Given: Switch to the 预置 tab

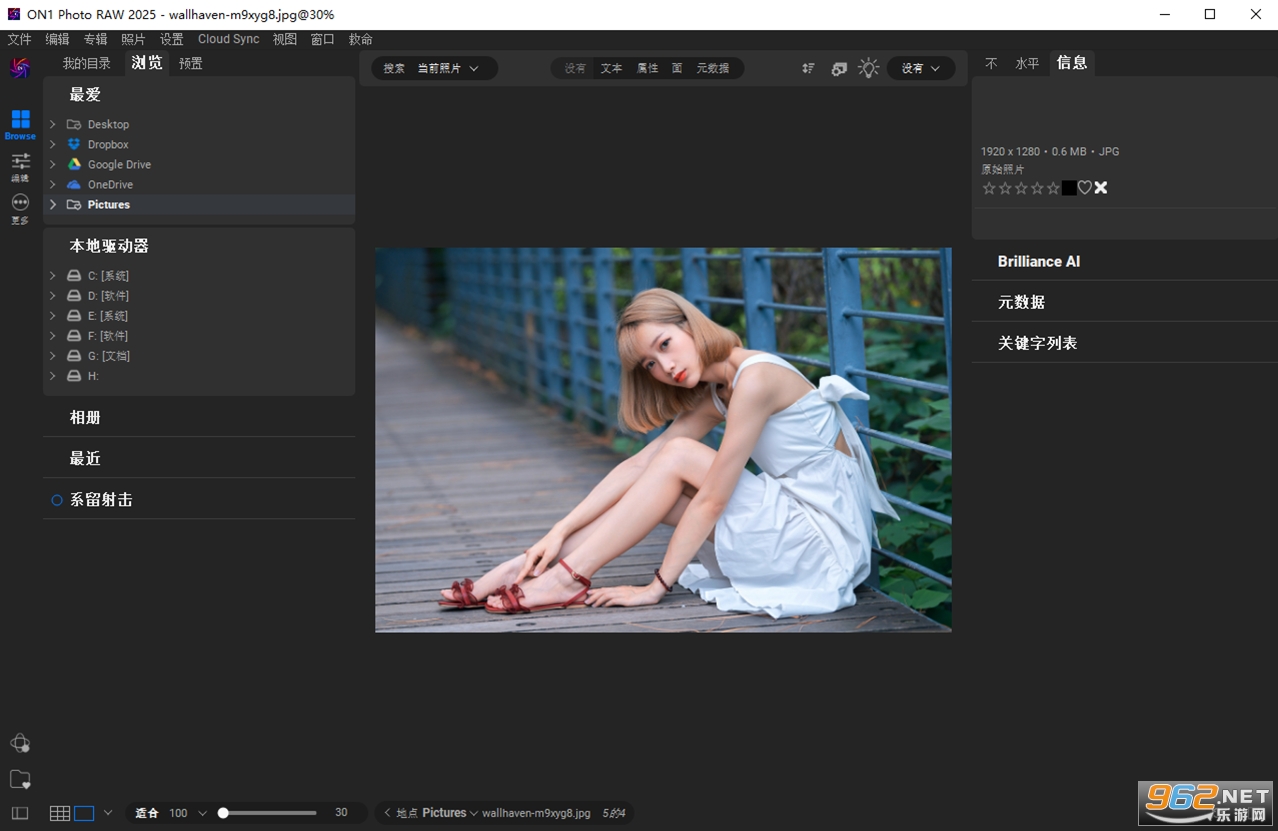Looking at the screenshot, I should tap(191, 63).
